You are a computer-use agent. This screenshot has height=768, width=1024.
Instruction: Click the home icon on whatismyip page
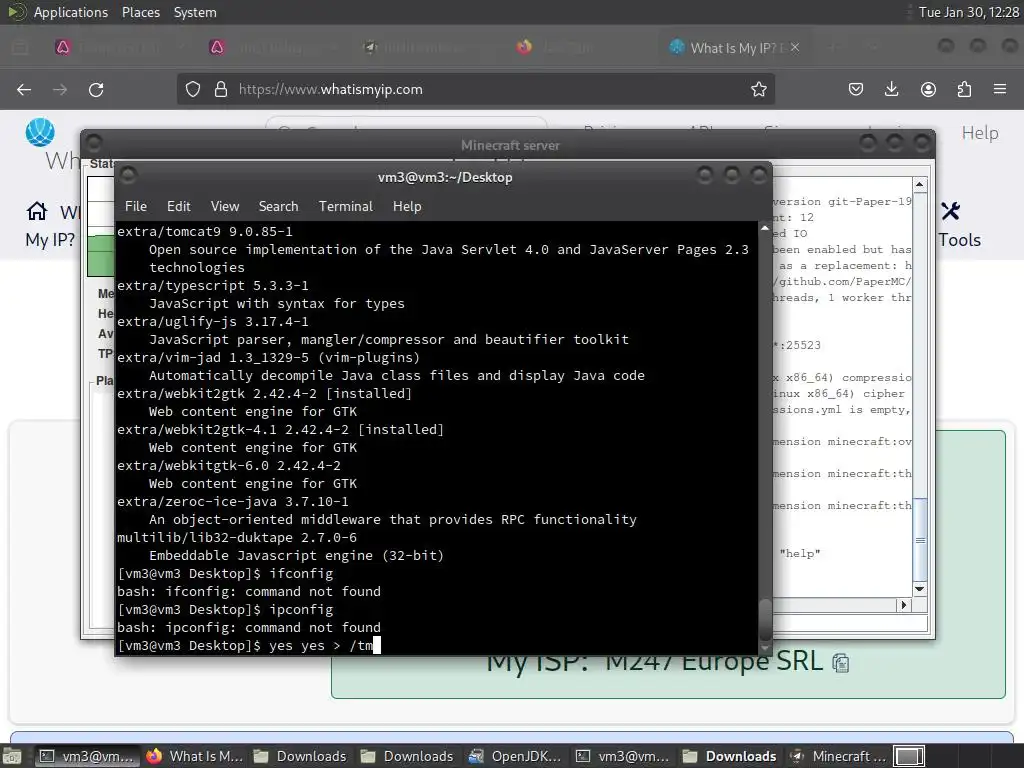click(x=37, y=211)
